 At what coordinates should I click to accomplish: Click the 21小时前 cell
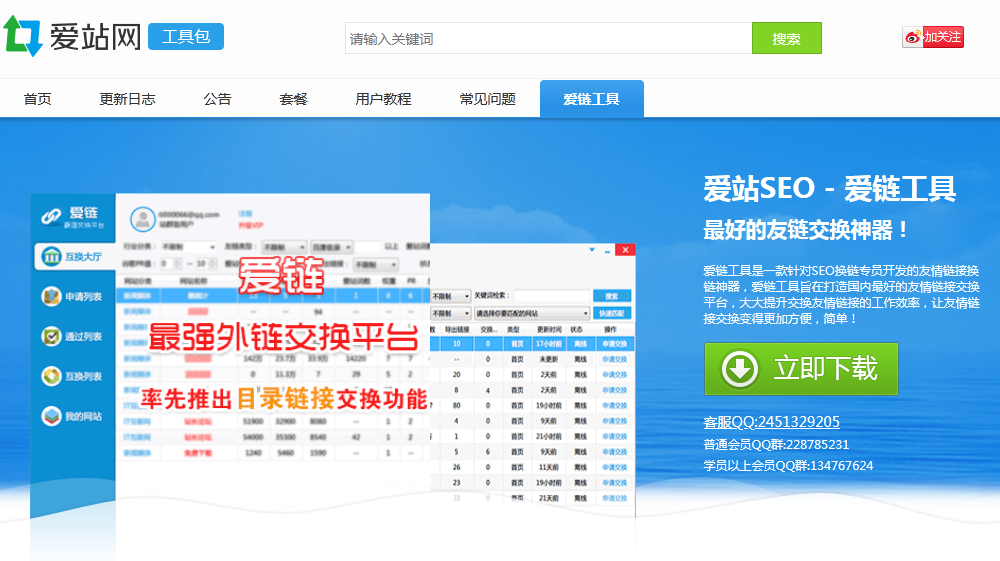[548, 436]
